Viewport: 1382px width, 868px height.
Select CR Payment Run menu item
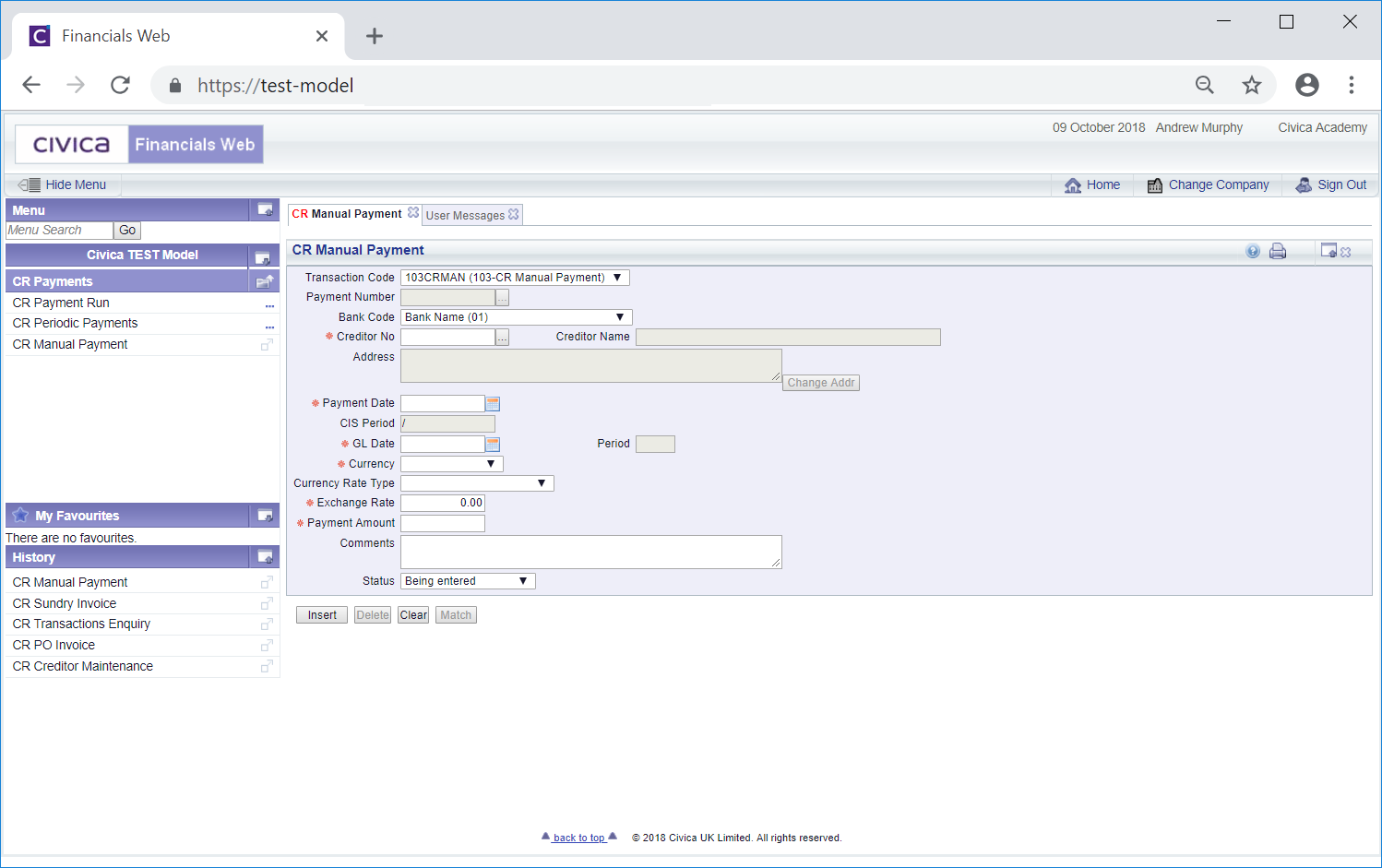(x=61, y=303)
